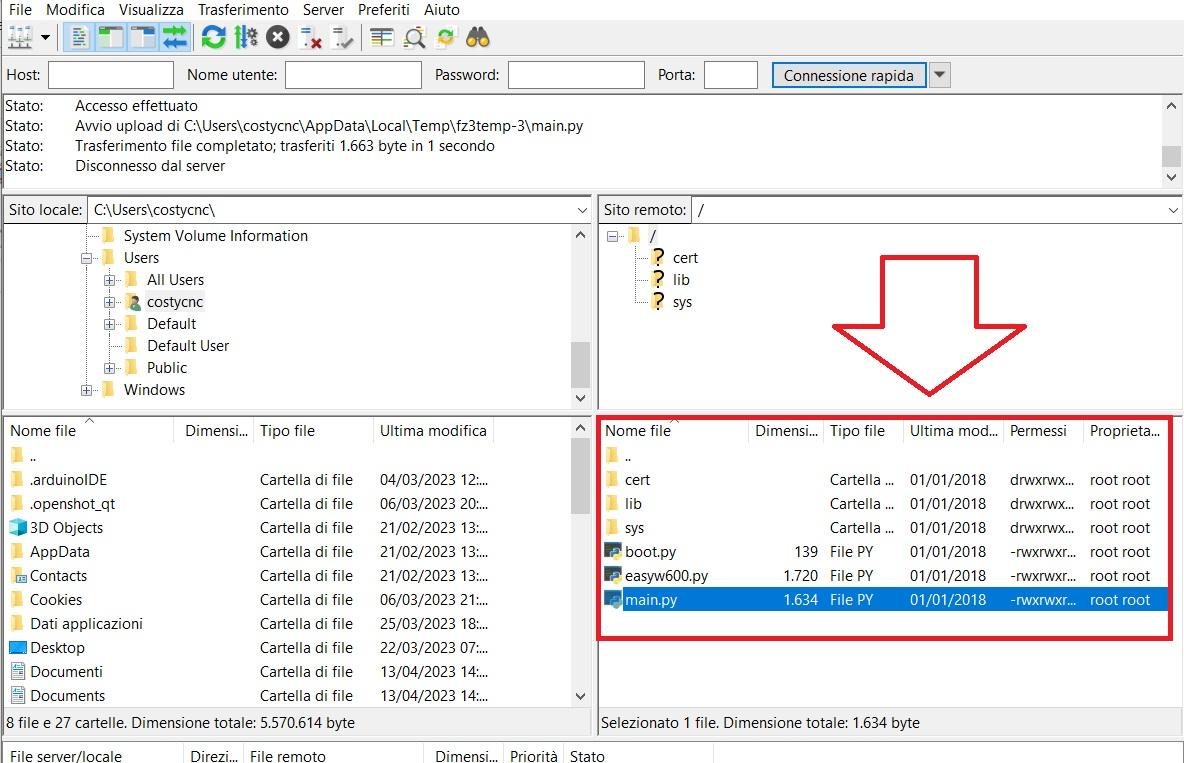This screenshot has width=1184, height=763.
Task: Click the local file list scrollbar down arrow
Action: click(580, 696)
